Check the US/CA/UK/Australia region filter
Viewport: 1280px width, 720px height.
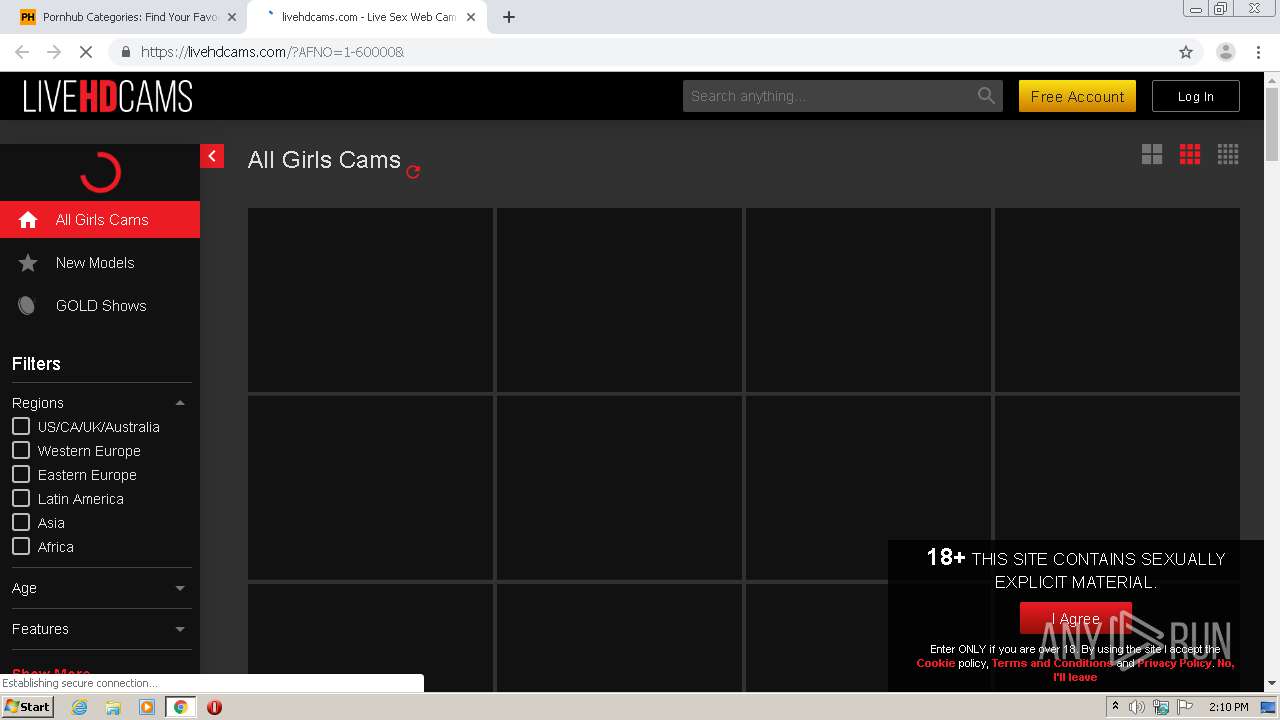[21, 427]
